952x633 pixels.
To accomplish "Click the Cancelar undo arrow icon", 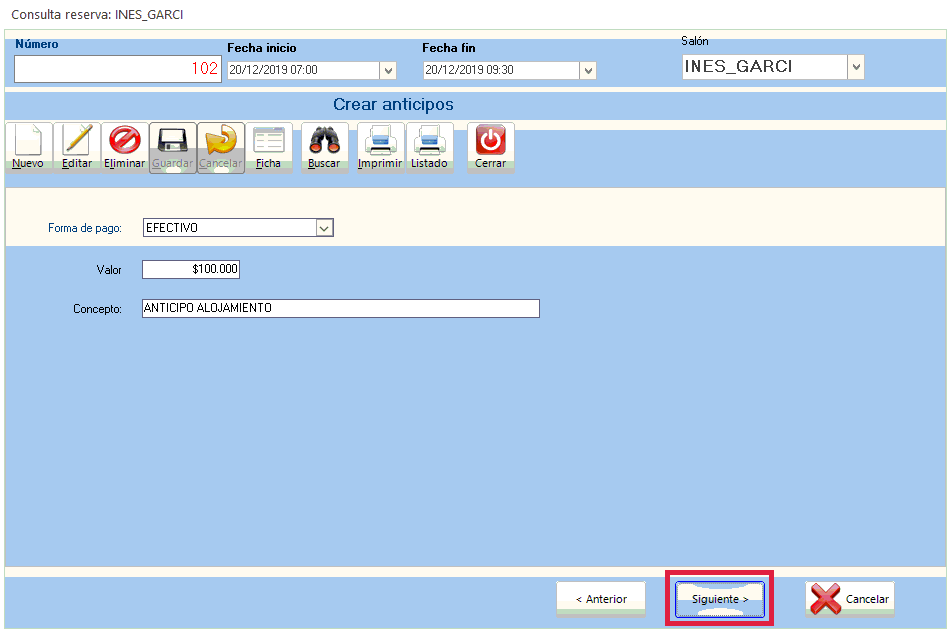I will 221,141.
